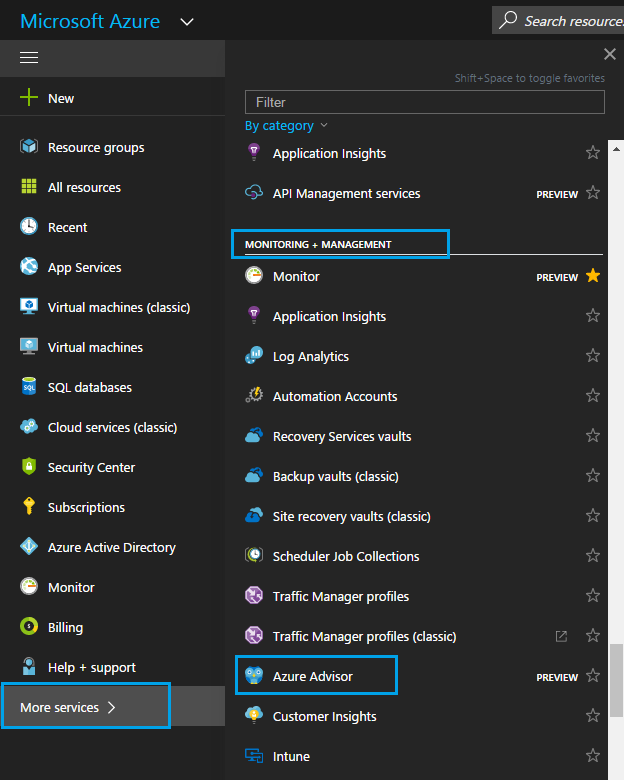
Task: Open Traffic Manager profiles (classic) external link
Action: 561,637
